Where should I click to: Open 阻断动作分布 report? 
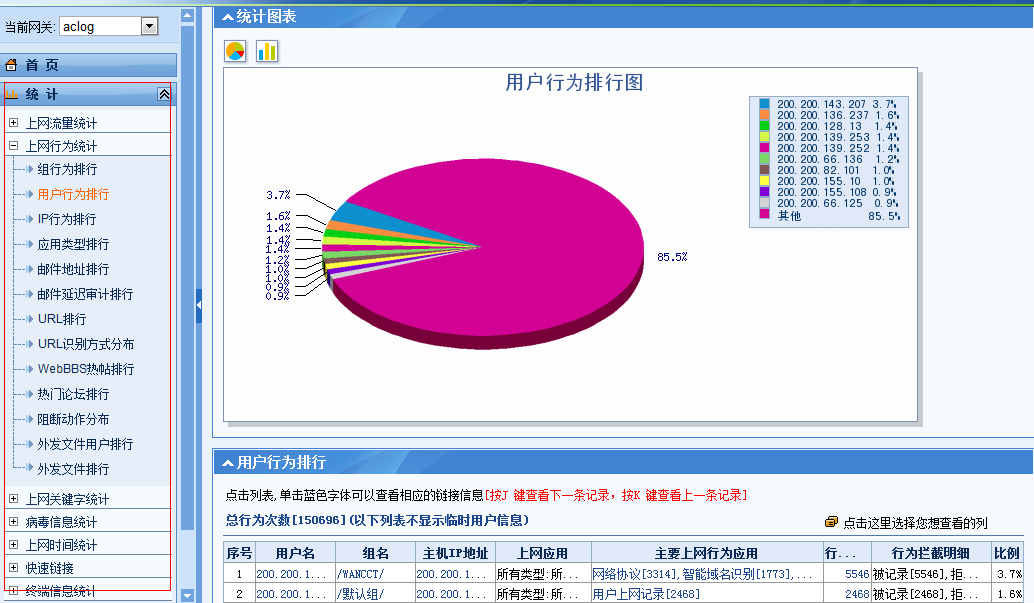(x=73, y=420)
